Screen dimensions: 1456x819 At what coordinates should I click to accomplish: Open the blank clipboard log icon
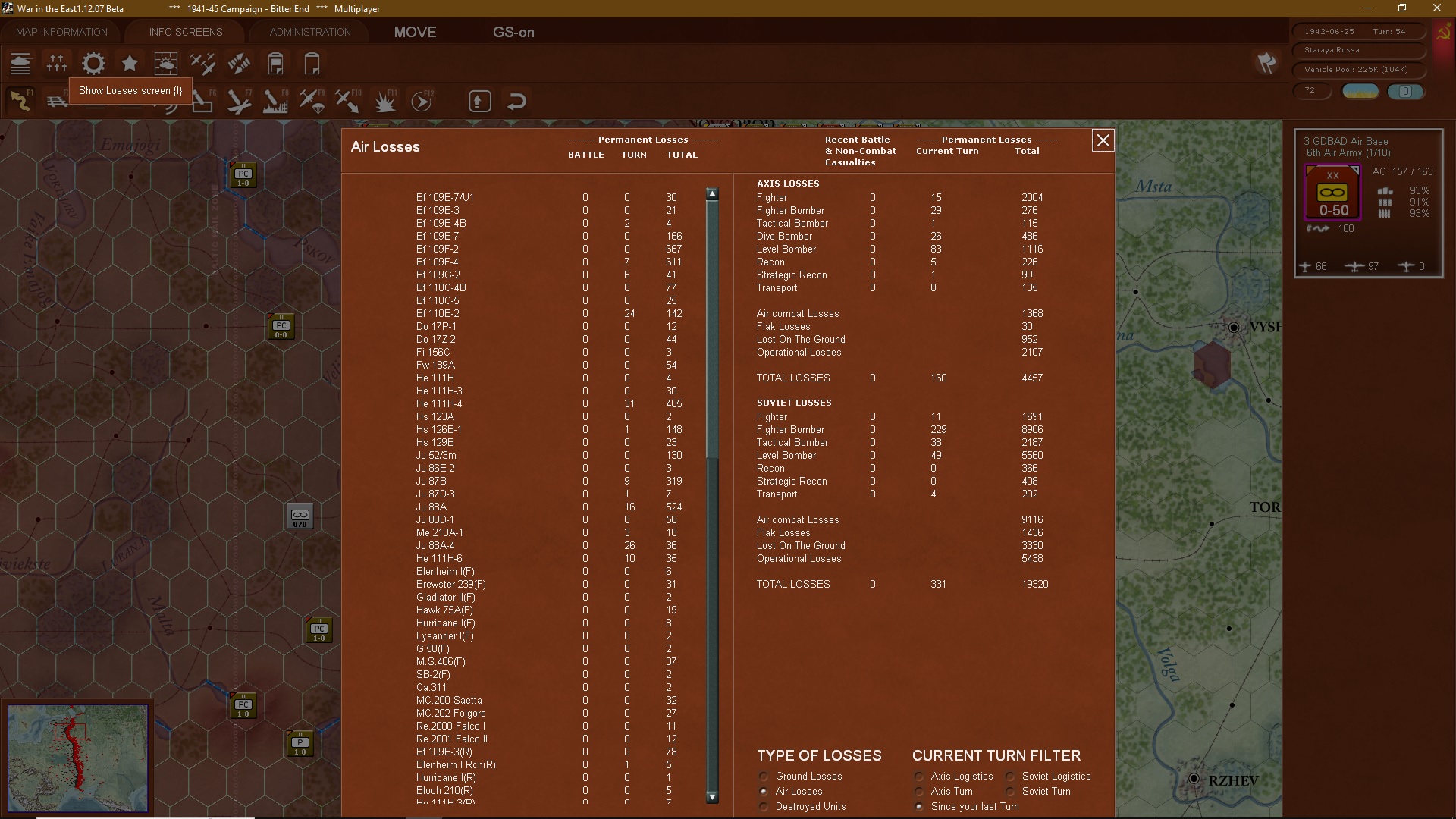(x=312, y=64)
